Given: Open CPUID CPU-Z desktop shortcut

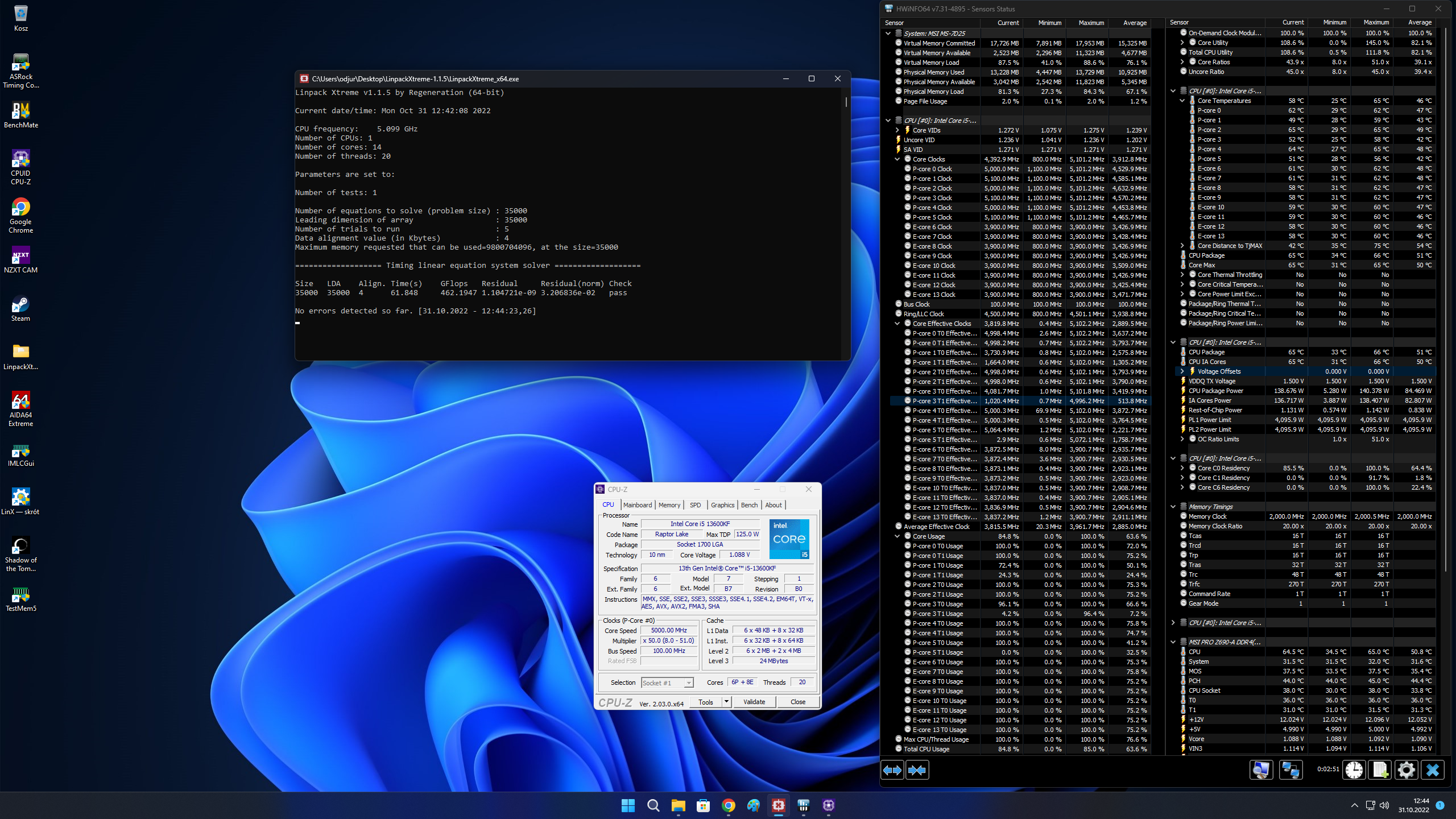Looking at the screenshot, I should tap(21, 167).
